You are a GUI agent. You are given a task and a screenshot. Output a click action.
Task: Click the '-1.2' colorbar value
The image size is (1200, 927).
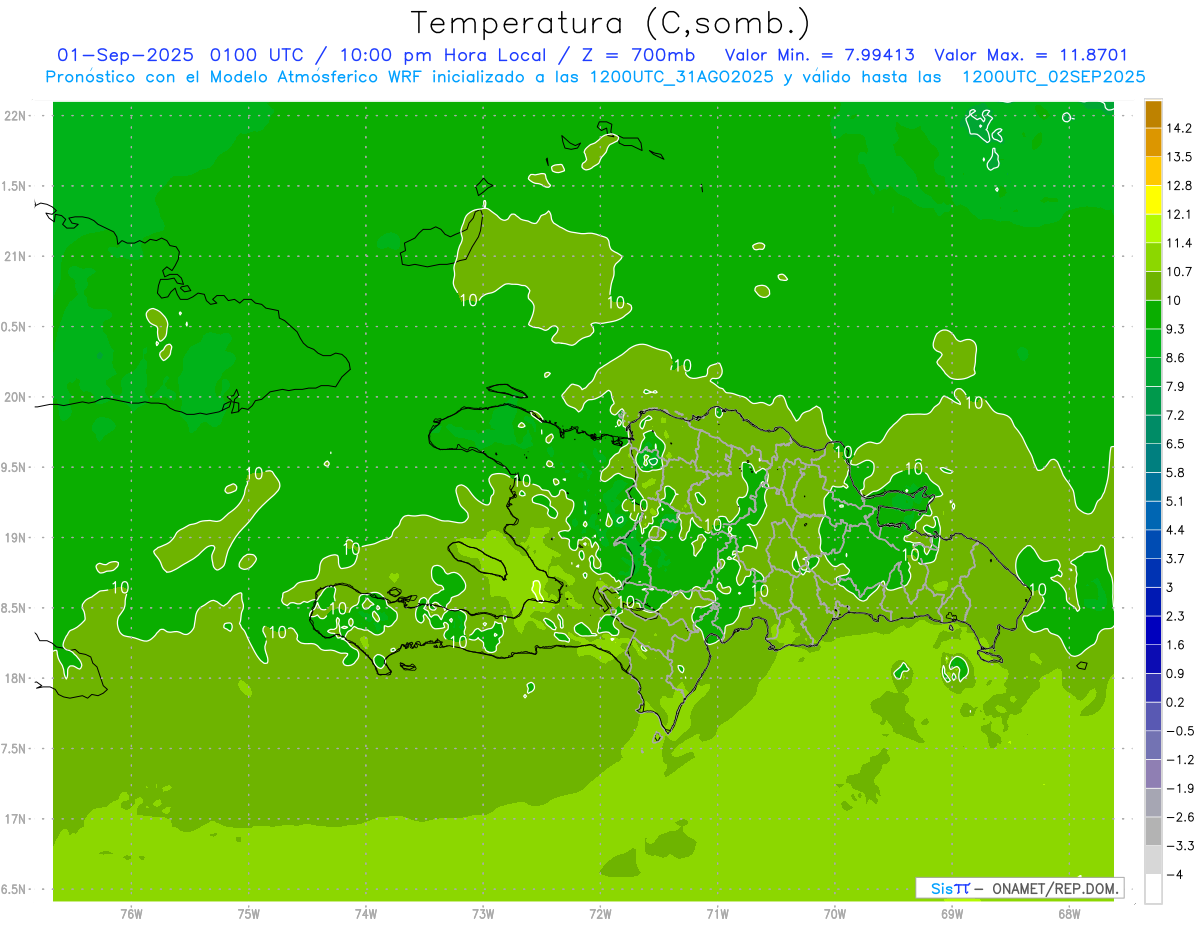click(x=1180, y=760)
